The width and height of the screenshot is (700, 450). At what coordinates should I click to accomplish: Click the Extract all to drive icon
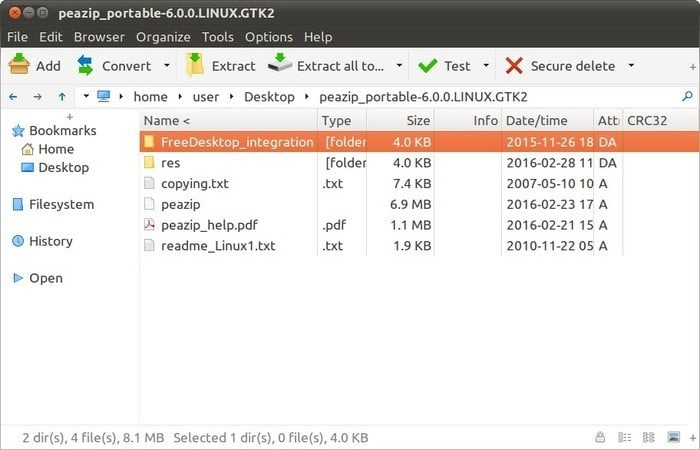280,62
